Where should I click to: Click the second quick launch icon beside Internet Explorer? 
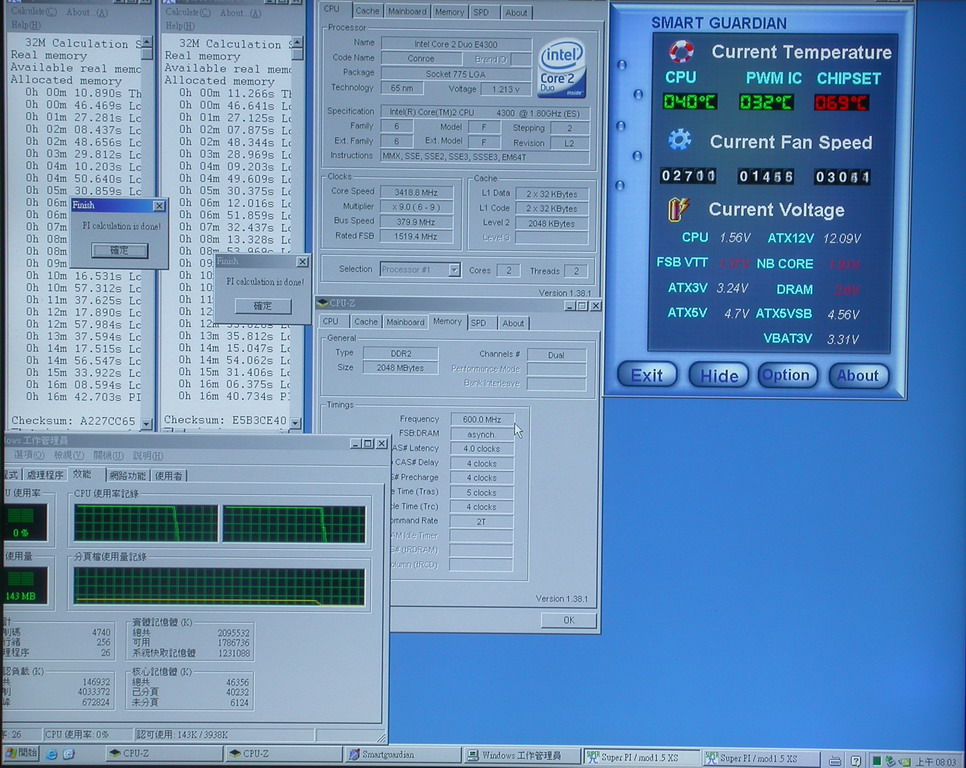pyautogui.click(x=68, y=754)
